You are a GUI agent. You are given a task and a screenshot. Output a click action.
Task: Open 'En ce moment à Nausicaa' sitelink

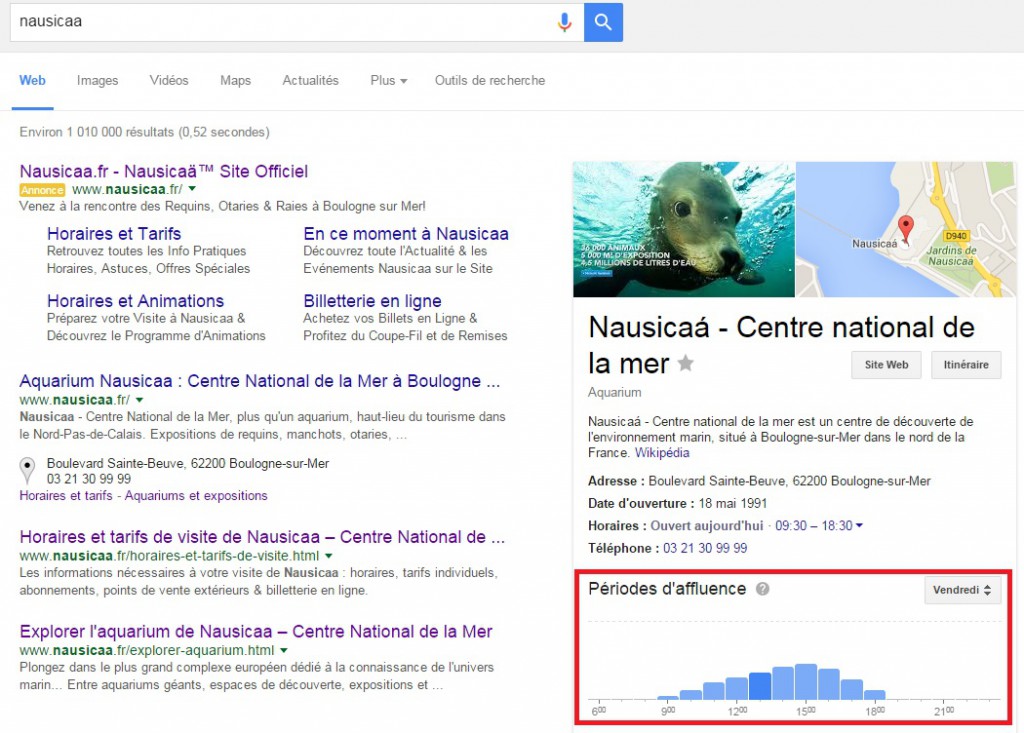coord(406,234)
